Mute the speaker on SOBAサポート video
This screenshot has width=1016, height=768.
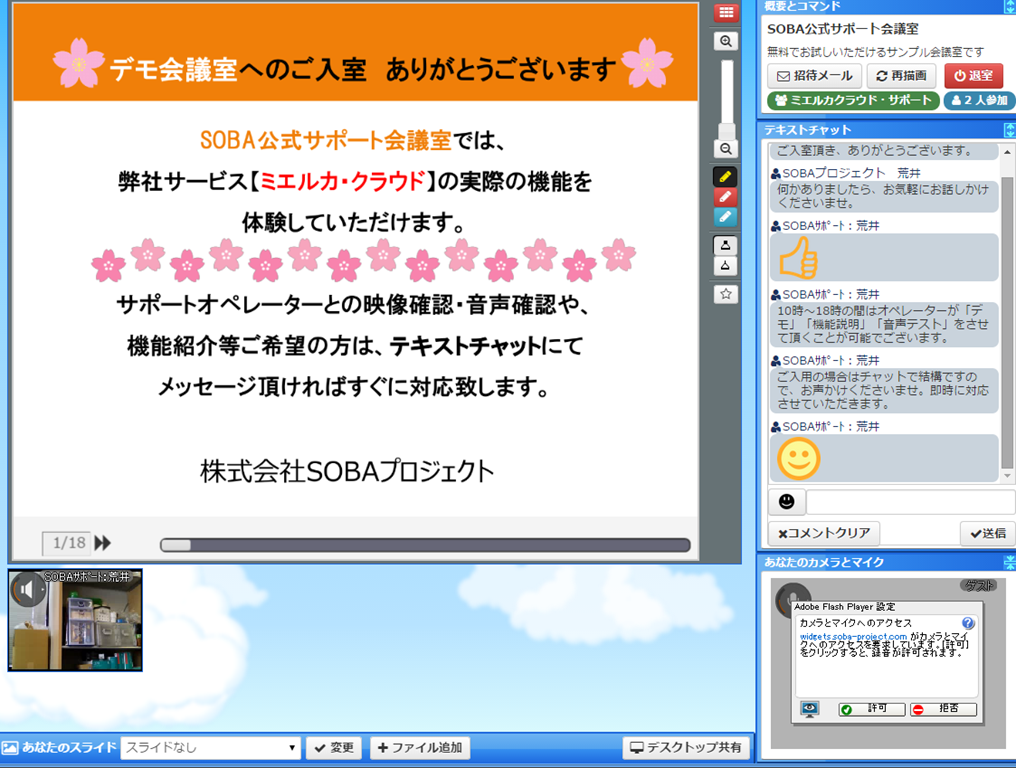click(27, 590)
